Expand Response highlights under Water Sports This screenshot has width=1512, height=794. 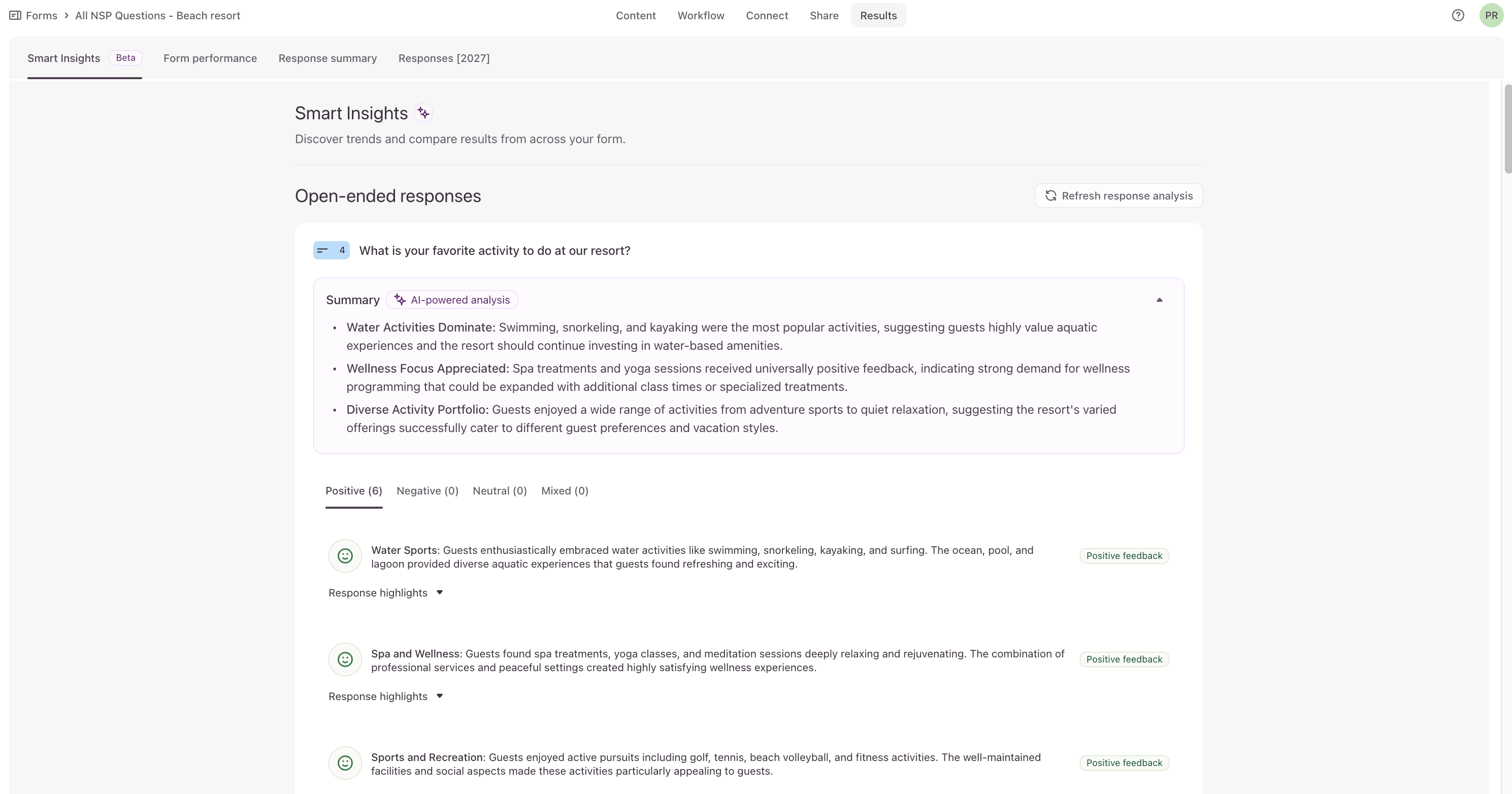point(386,593)
